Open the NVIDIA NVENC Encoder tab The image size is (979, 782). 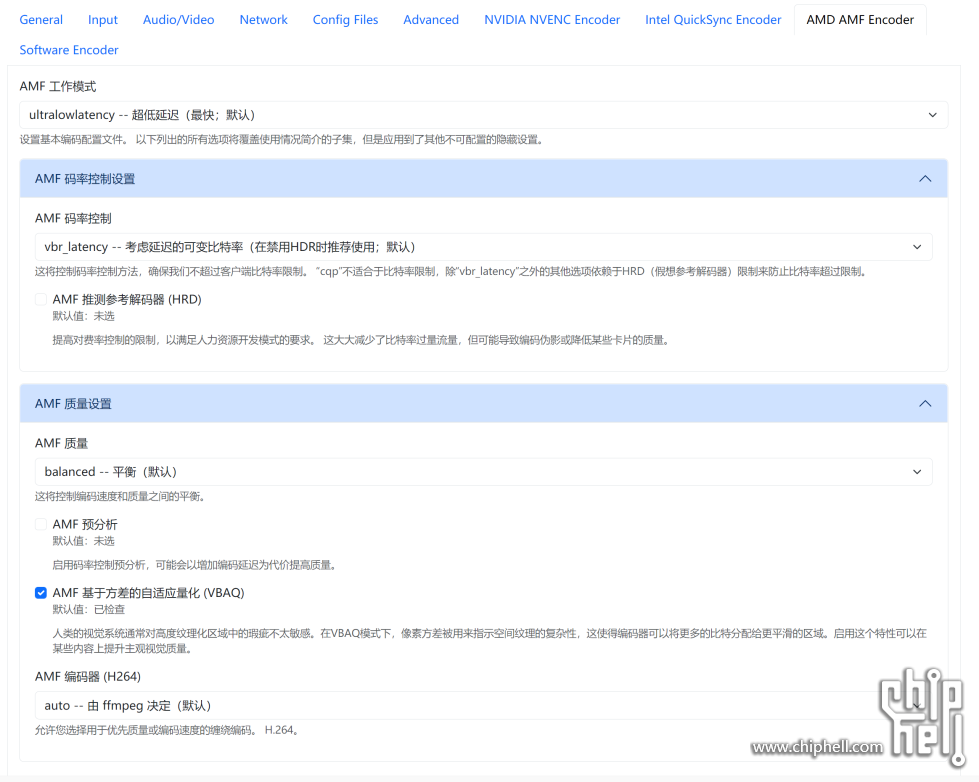coord(552,20)
